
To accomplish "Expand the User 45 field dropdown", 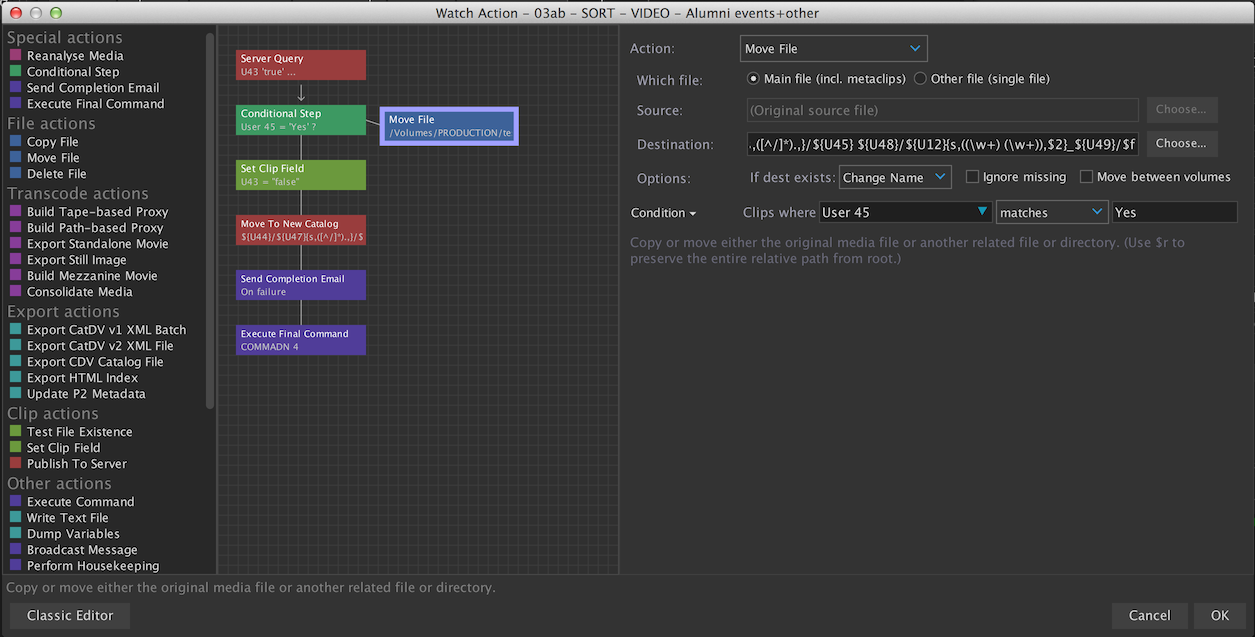I will [905, 212].
